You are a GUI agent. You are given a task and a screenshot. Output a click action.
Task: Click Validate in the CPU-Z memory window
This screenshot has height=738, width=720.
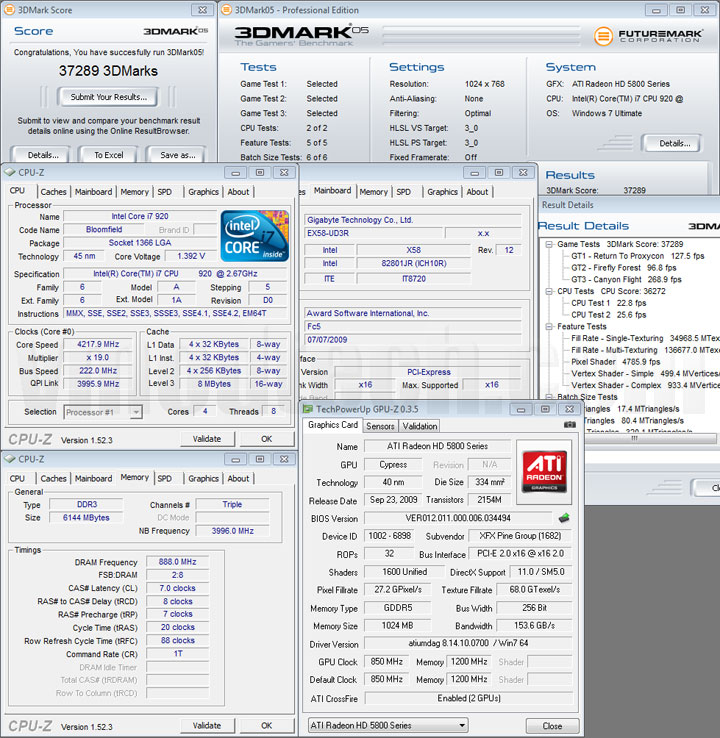[207, 725]
